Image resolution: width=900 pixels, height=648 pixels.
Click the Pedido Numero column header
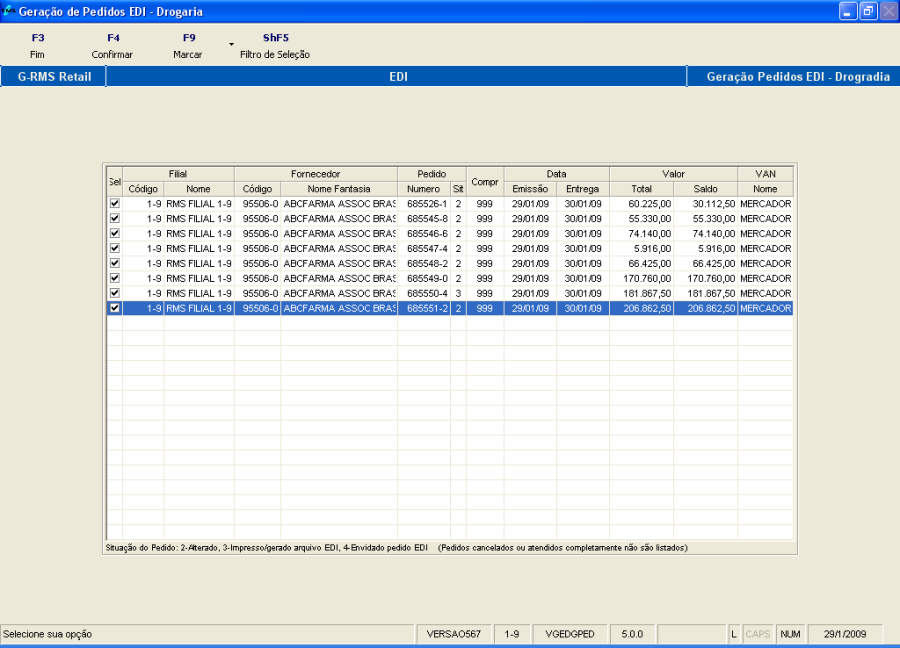pyautogui.click(x=424, y=189)
